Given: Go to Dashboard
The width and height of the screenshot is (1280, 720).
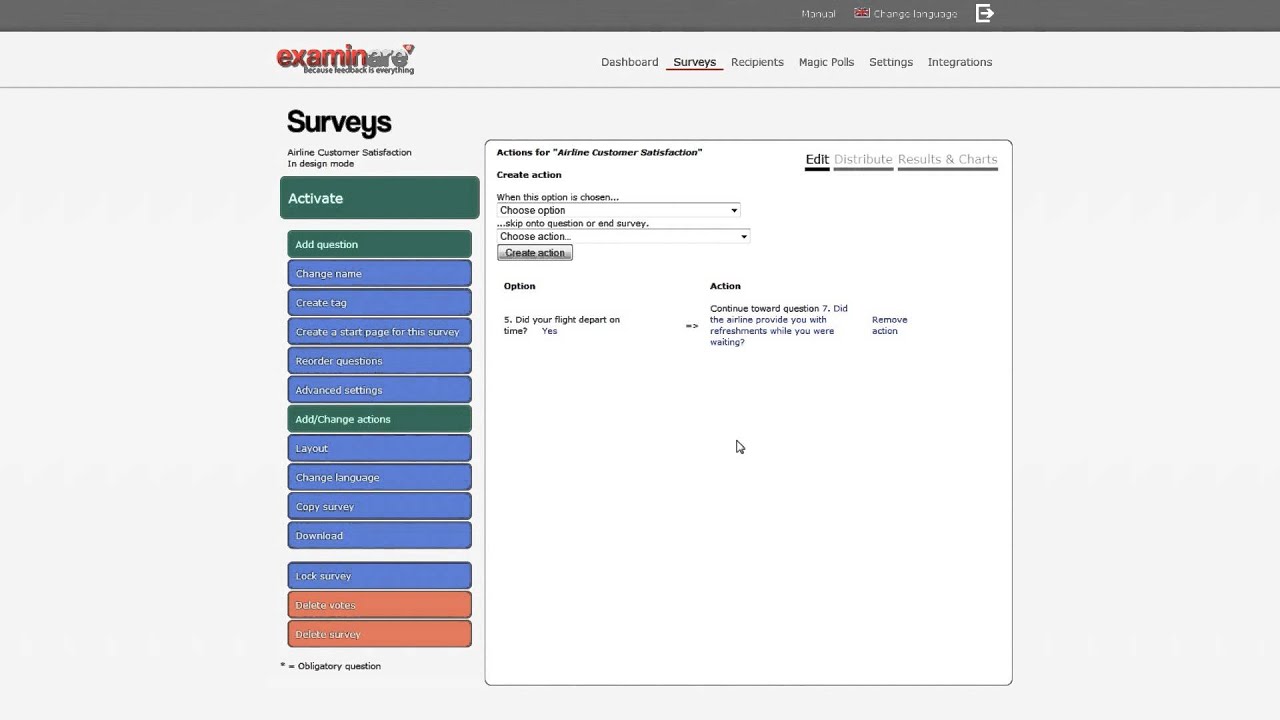Looking at the screenshot, I should point(629,62).
